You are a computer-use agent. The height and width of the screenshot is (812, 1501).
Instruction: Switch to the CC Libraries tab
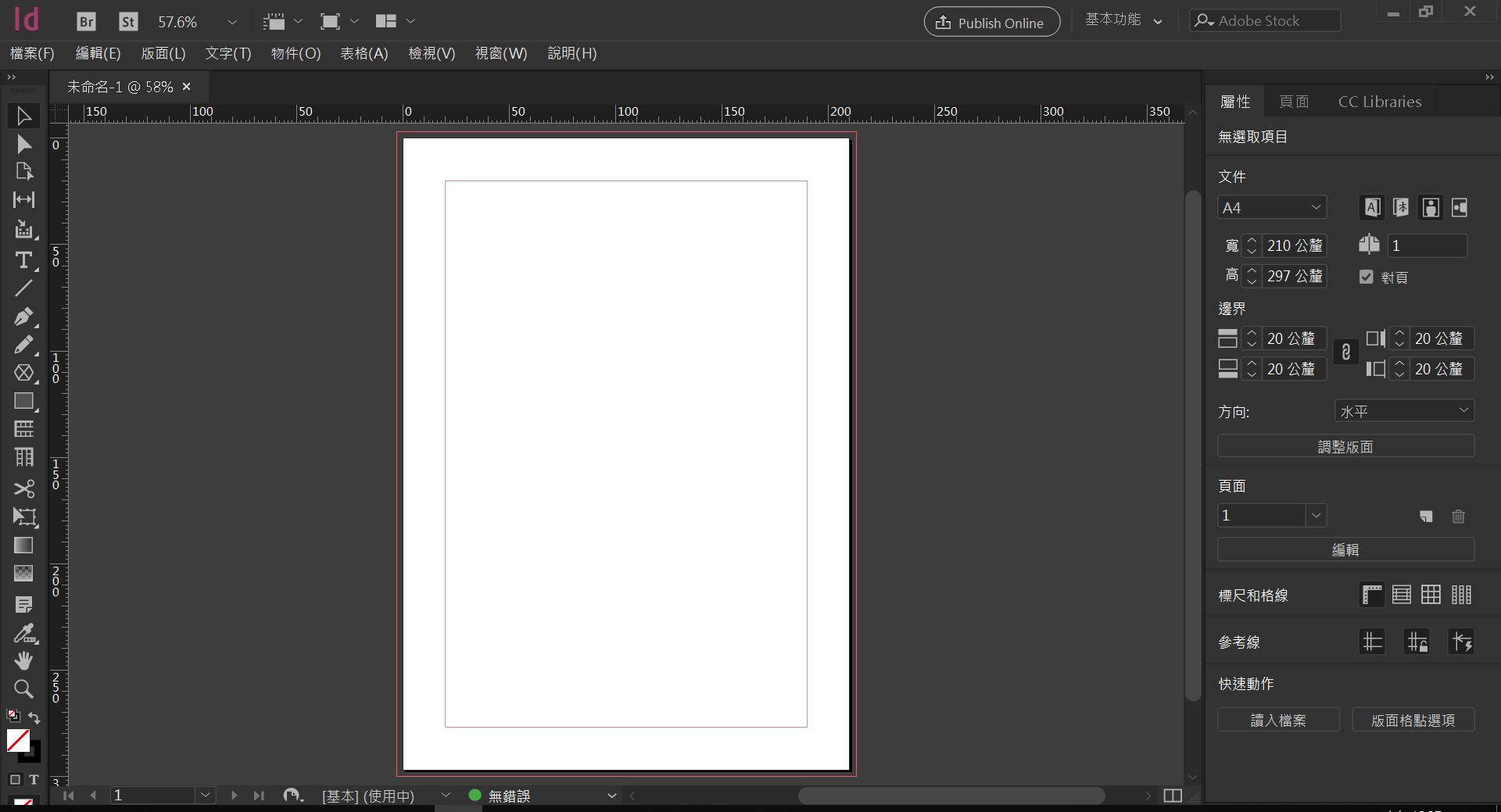tap(1380, 102)
